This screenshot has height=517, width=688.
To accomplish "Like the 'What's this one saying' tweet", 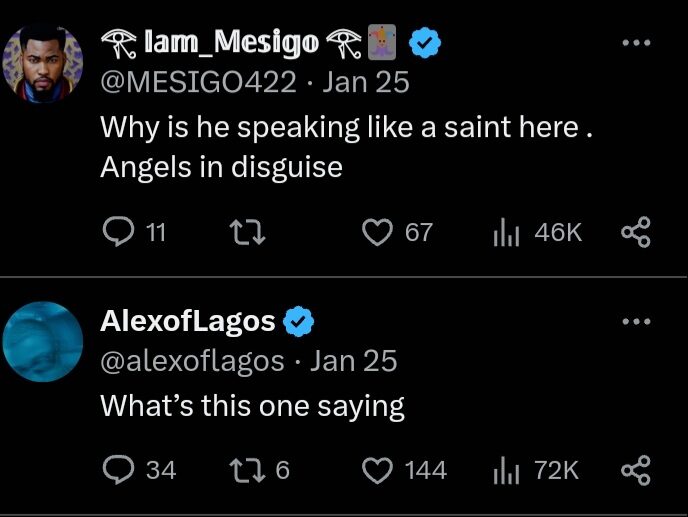I will (x=376, y=470).
